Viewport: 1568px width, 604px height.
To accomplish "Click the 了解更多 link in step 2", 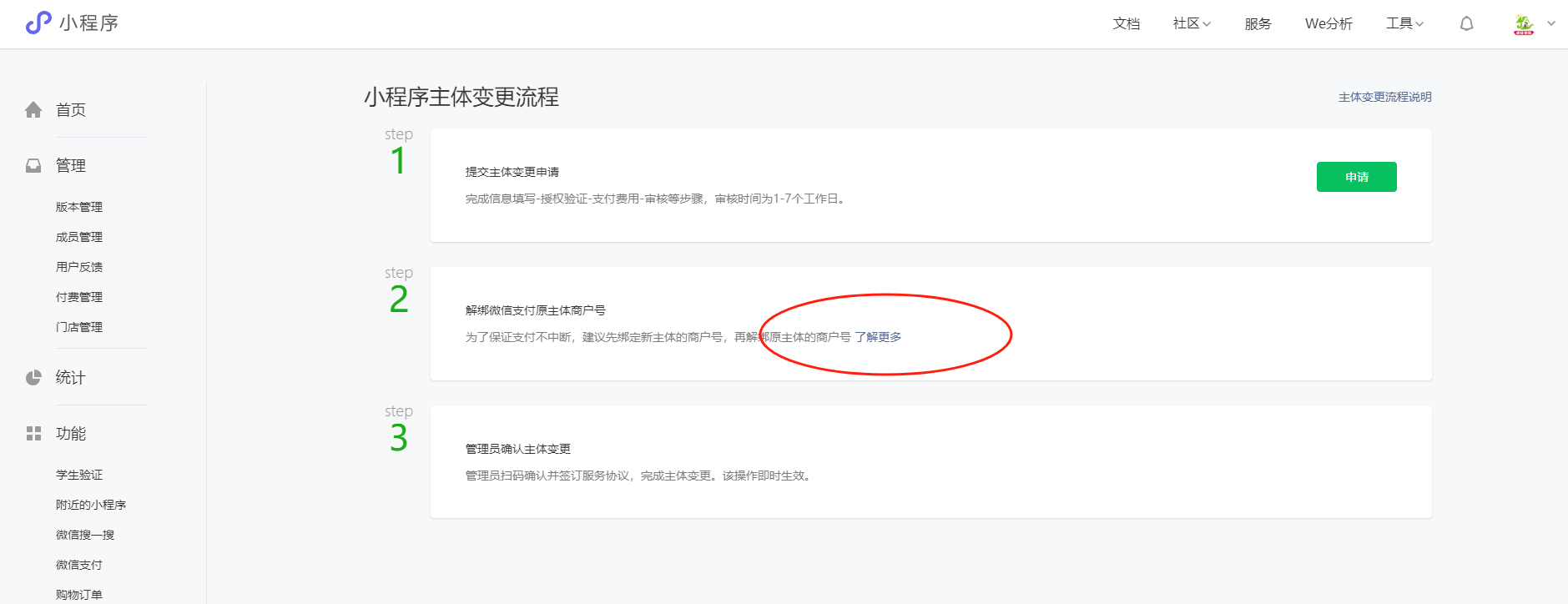I will (878, 337).
